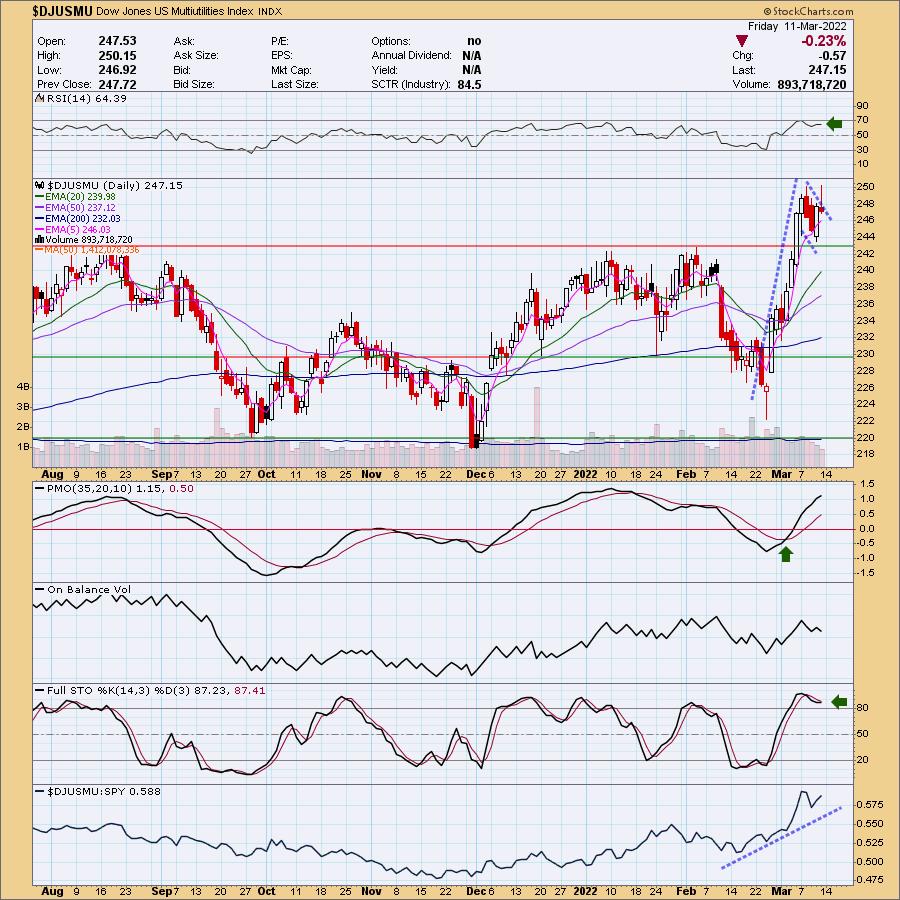This screenshot has width=900, height=900.
Task: Click the purple EMA(50) legend line marker
Action: pos(40,207)
